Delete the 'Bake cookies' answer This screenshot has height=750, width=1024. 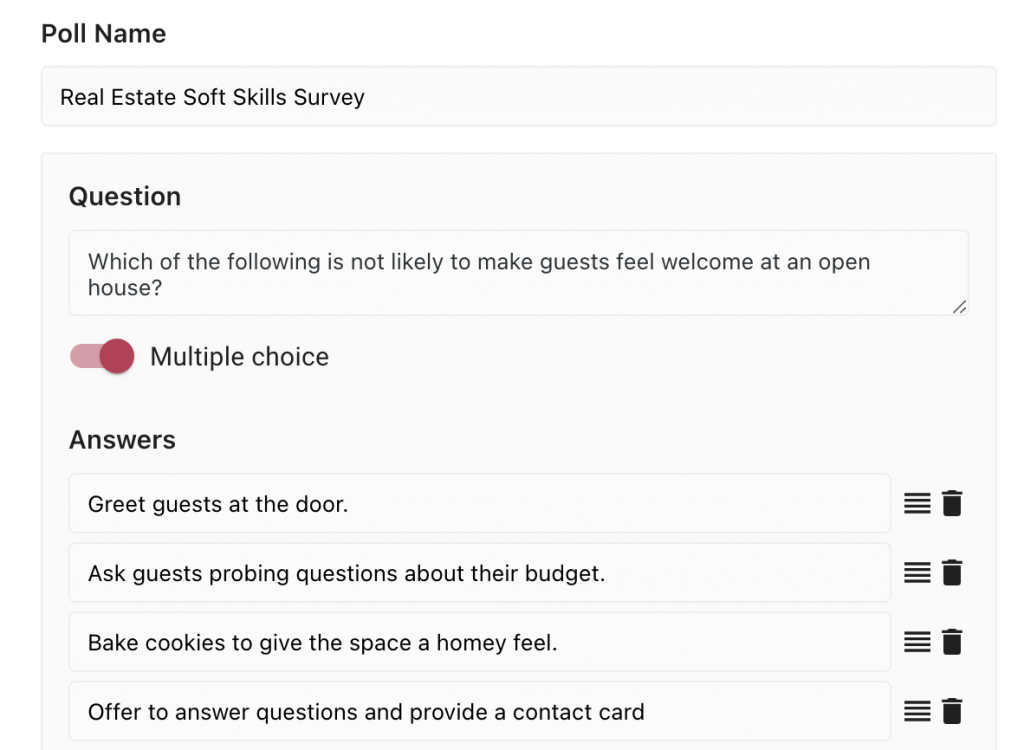[x=951, y=642]
